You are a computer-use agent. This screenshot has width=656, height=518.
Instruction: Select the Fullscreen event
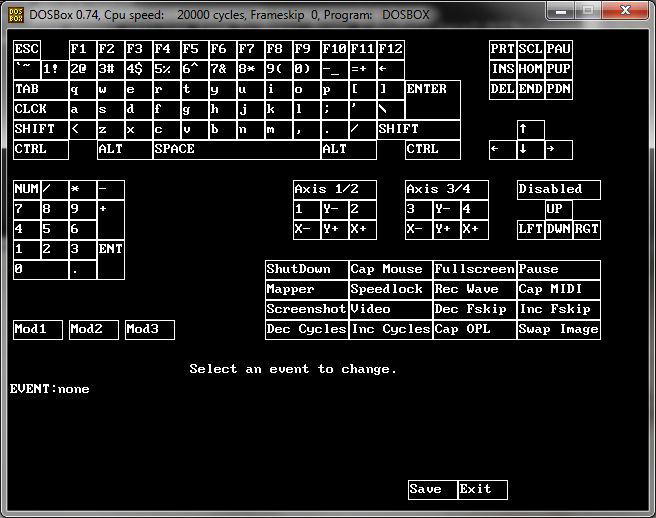pos(475,269)
